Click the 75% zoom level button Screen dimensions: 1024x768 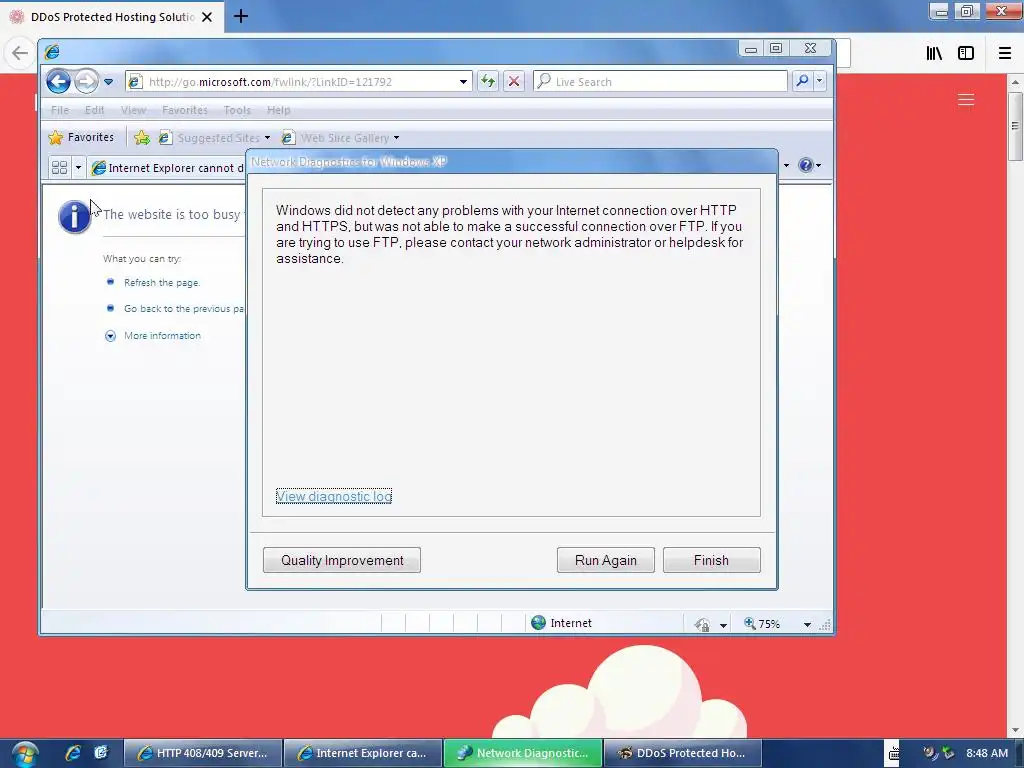click(x=763, y=624)
